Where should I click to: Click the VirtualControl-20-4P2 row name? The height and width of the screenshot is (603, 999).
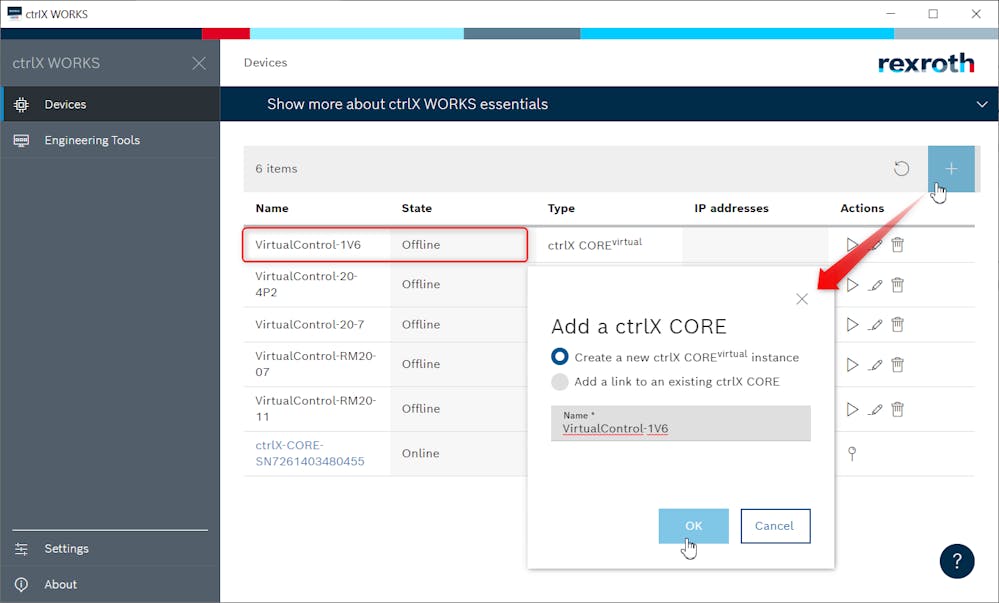coord(306,284)
